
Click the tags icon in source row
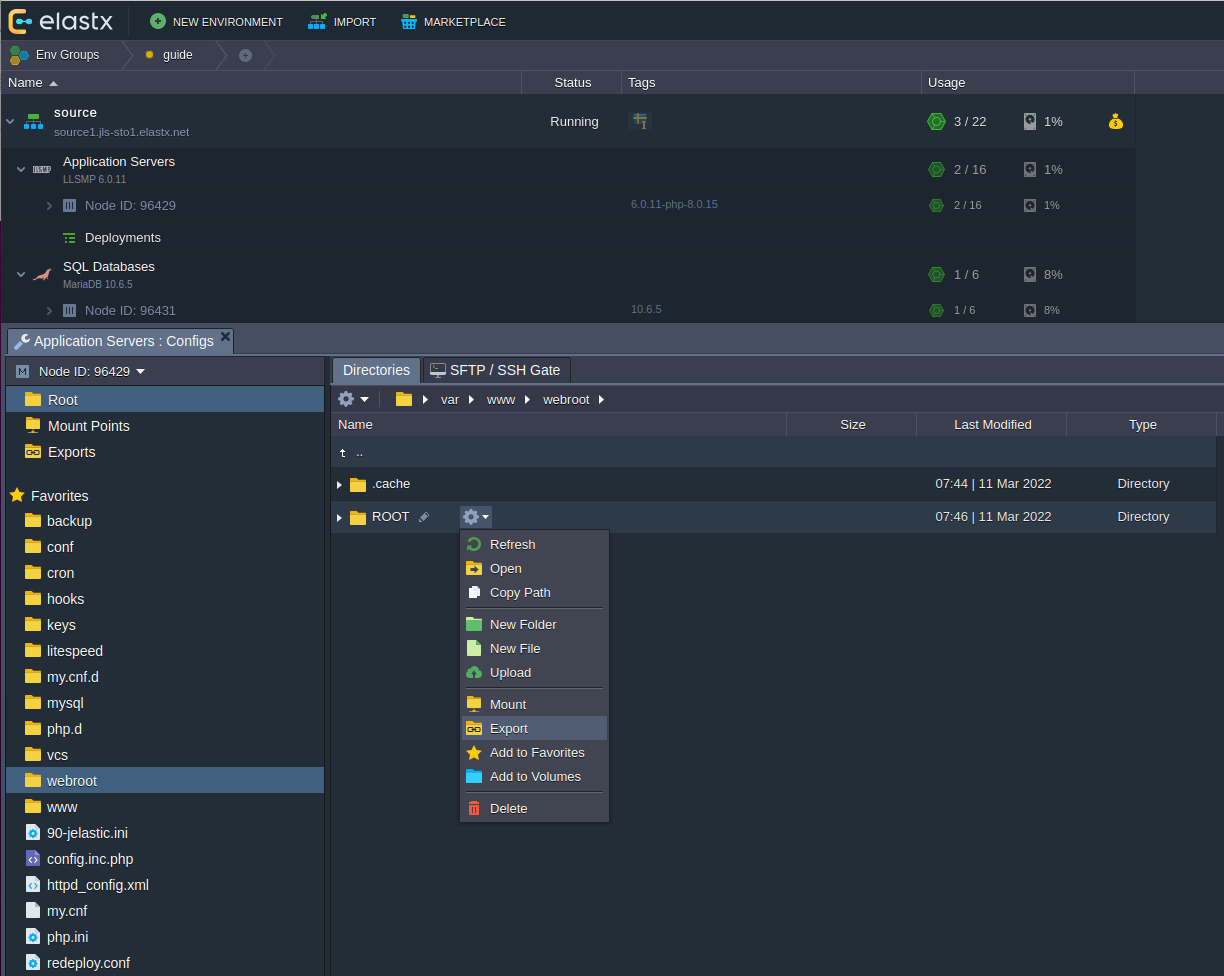point(640,122)
